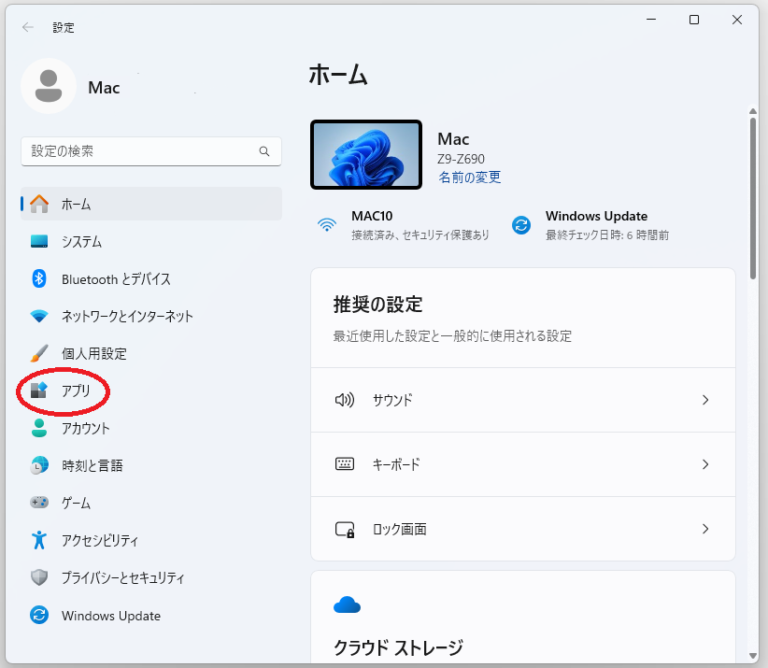Open the プライバシーとセキュリティ shield icon
This screenshot has width=768, height=668.
[x=39, y=578]
